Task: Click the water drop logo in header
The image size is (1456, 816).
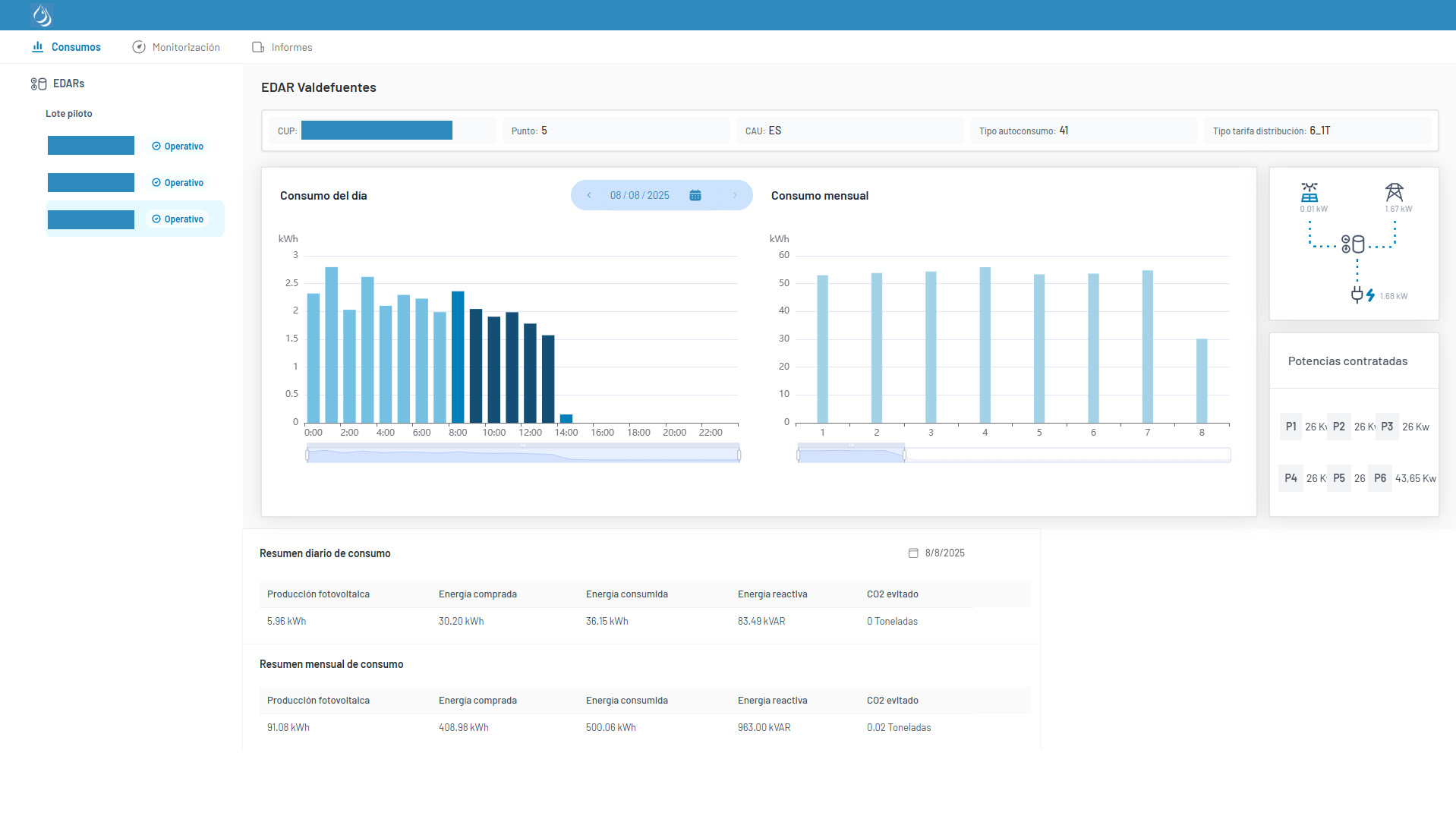Action: click(x=42, y=15)
